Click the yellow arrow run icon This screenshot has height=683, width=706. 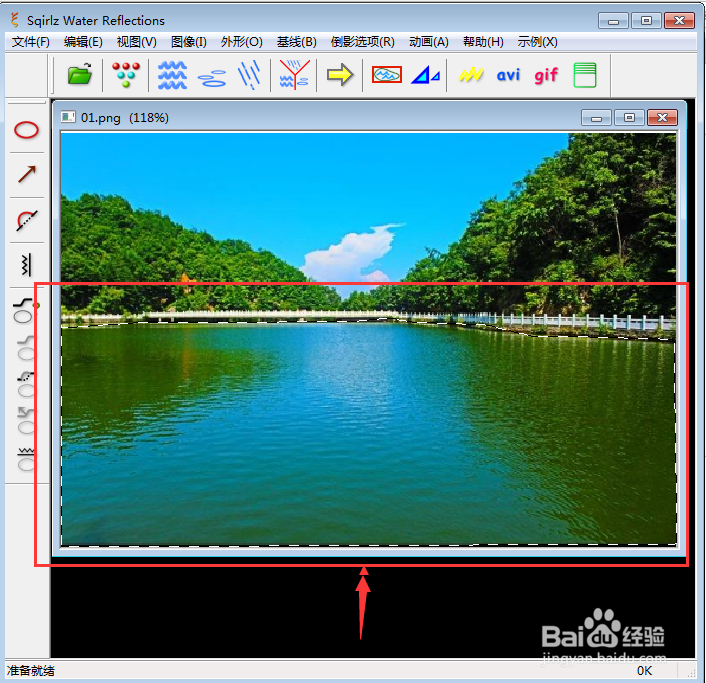[x=340, y=74]
